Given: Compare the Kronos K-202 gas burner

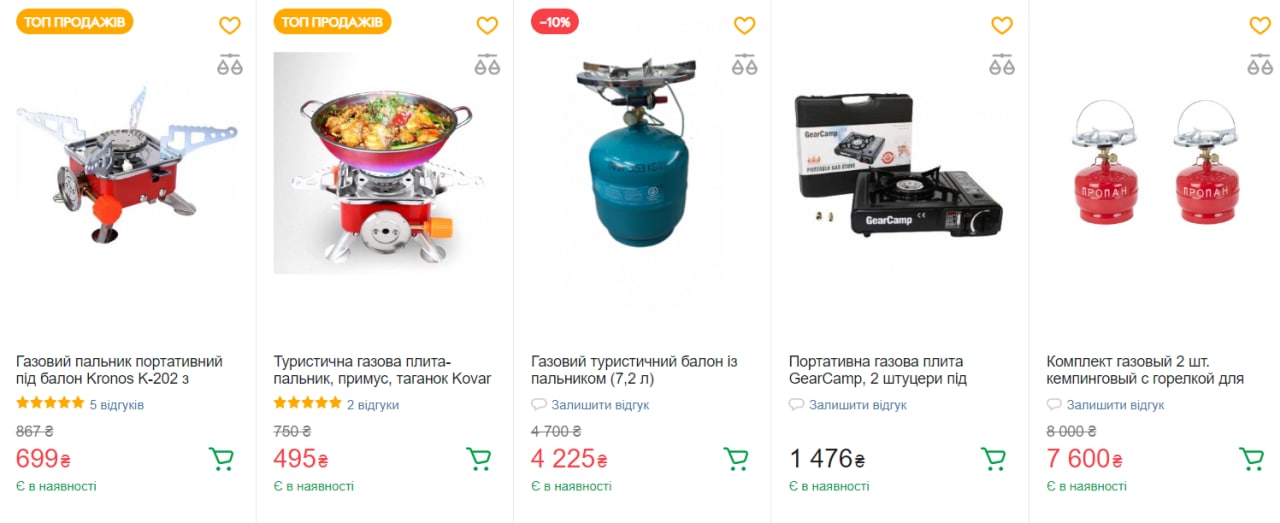Looking at the screenshot, I should pyautogui.click(x=230, y=65).
